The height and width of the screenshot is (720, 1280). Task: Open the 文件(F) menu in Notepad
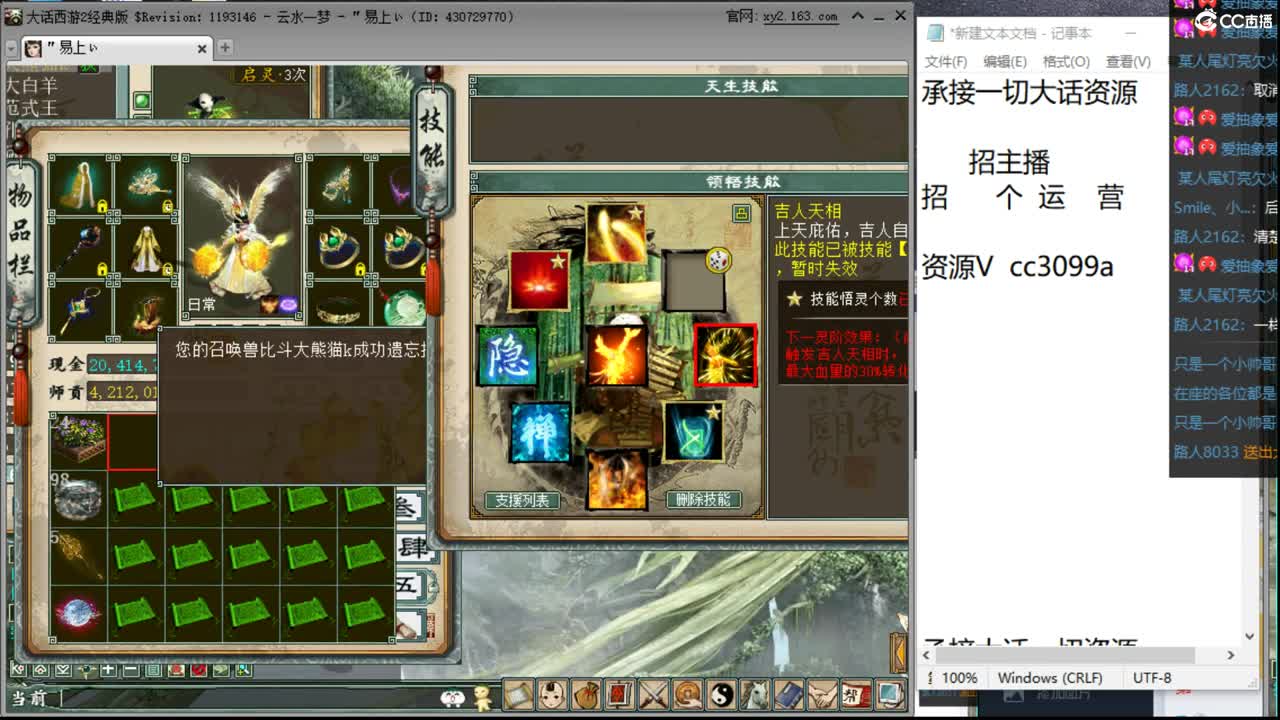[946, 62]
